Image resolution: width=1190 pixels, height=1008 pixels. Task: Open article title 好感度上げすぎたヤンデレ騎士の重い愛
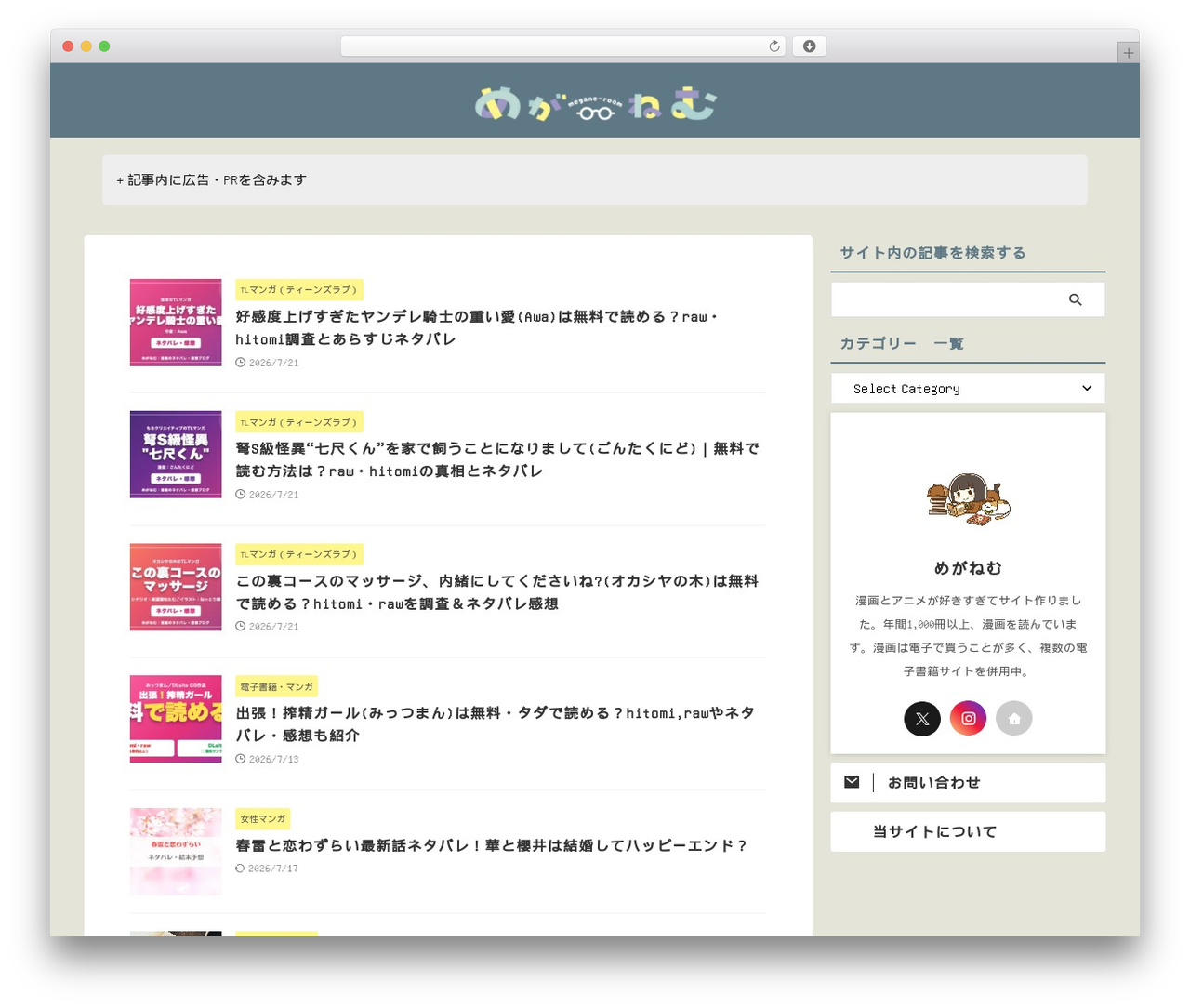tap(477, 328)
